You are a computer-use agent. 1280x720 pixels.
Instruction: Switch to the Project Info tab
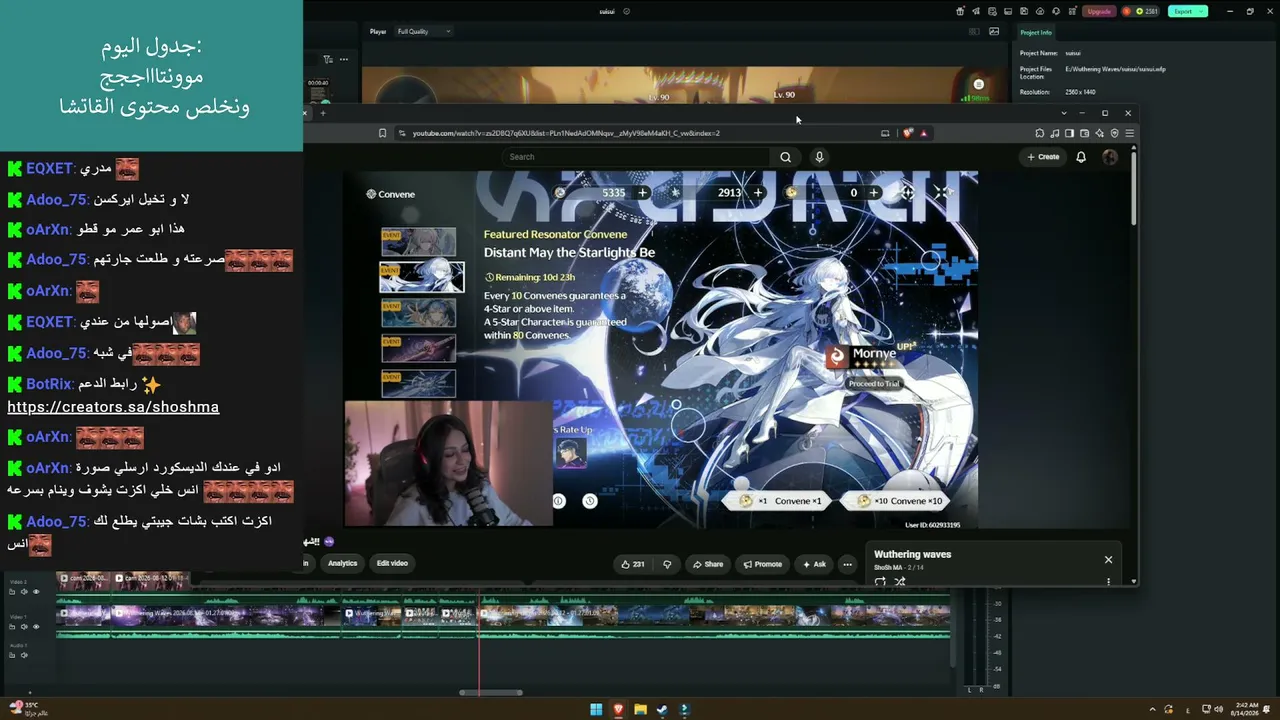1035,33
